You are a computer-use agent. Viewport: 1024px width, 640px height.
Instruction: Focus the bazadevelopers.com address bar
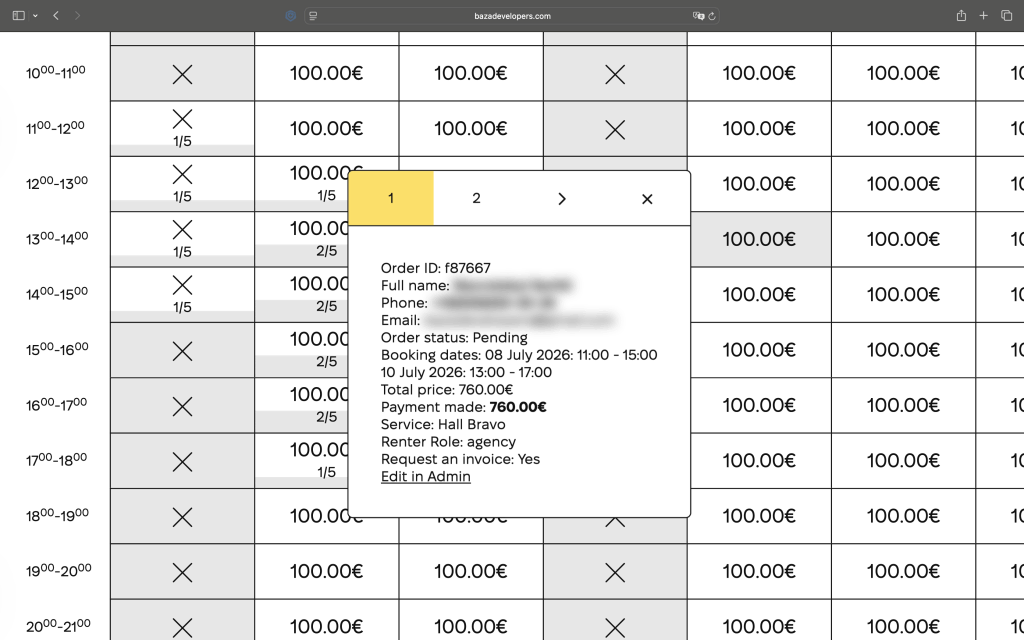(512, 16)
